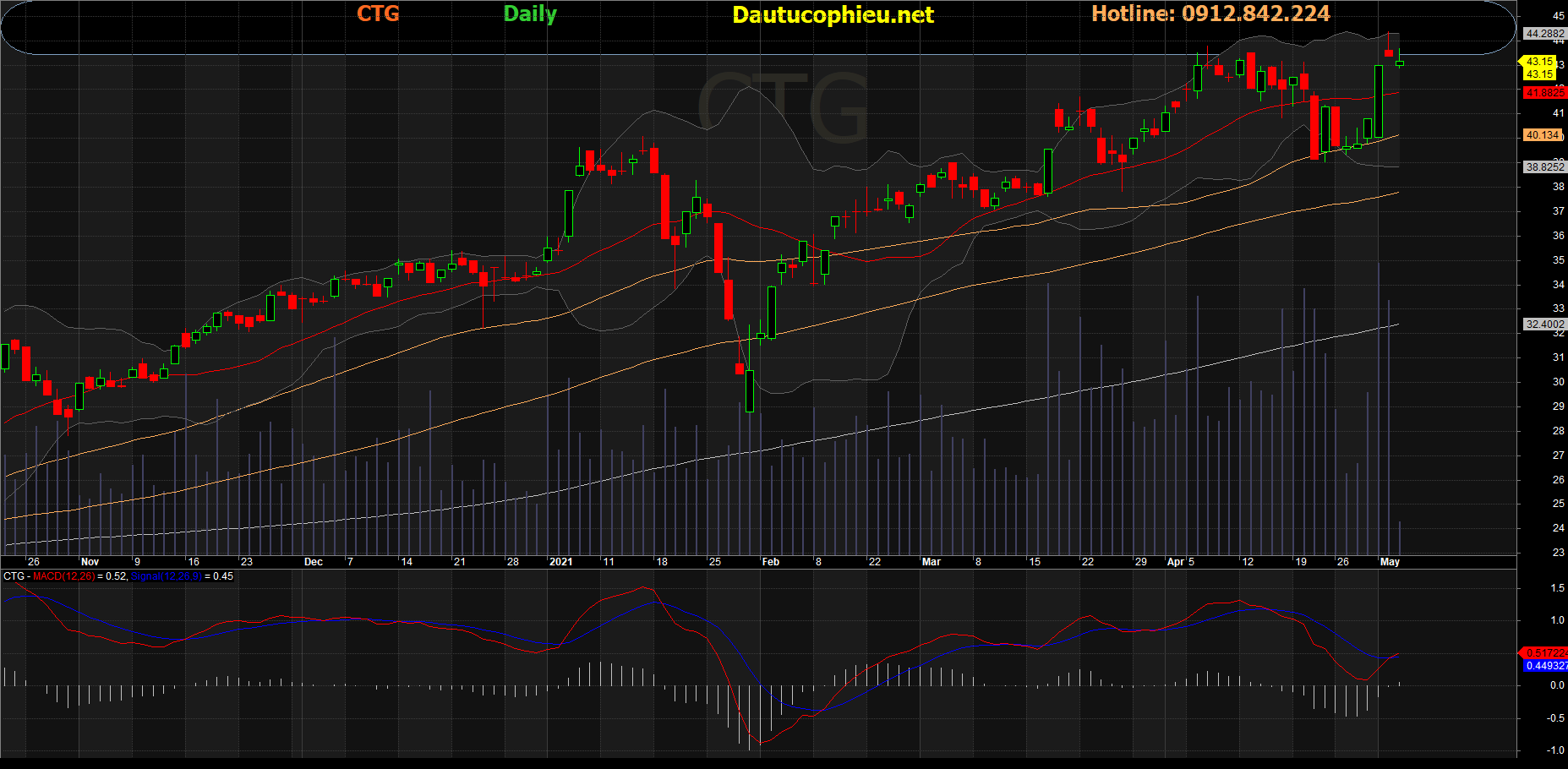Click the yellow 43.15 last-price marker
This screenshot has height=769, width=1568.
1538,62
